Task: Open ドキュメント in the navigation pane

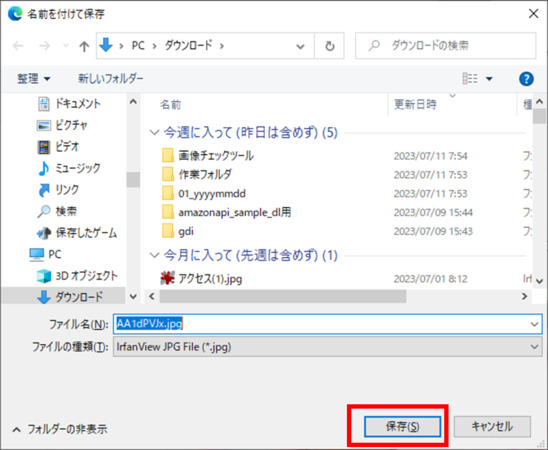Action: 69,104
